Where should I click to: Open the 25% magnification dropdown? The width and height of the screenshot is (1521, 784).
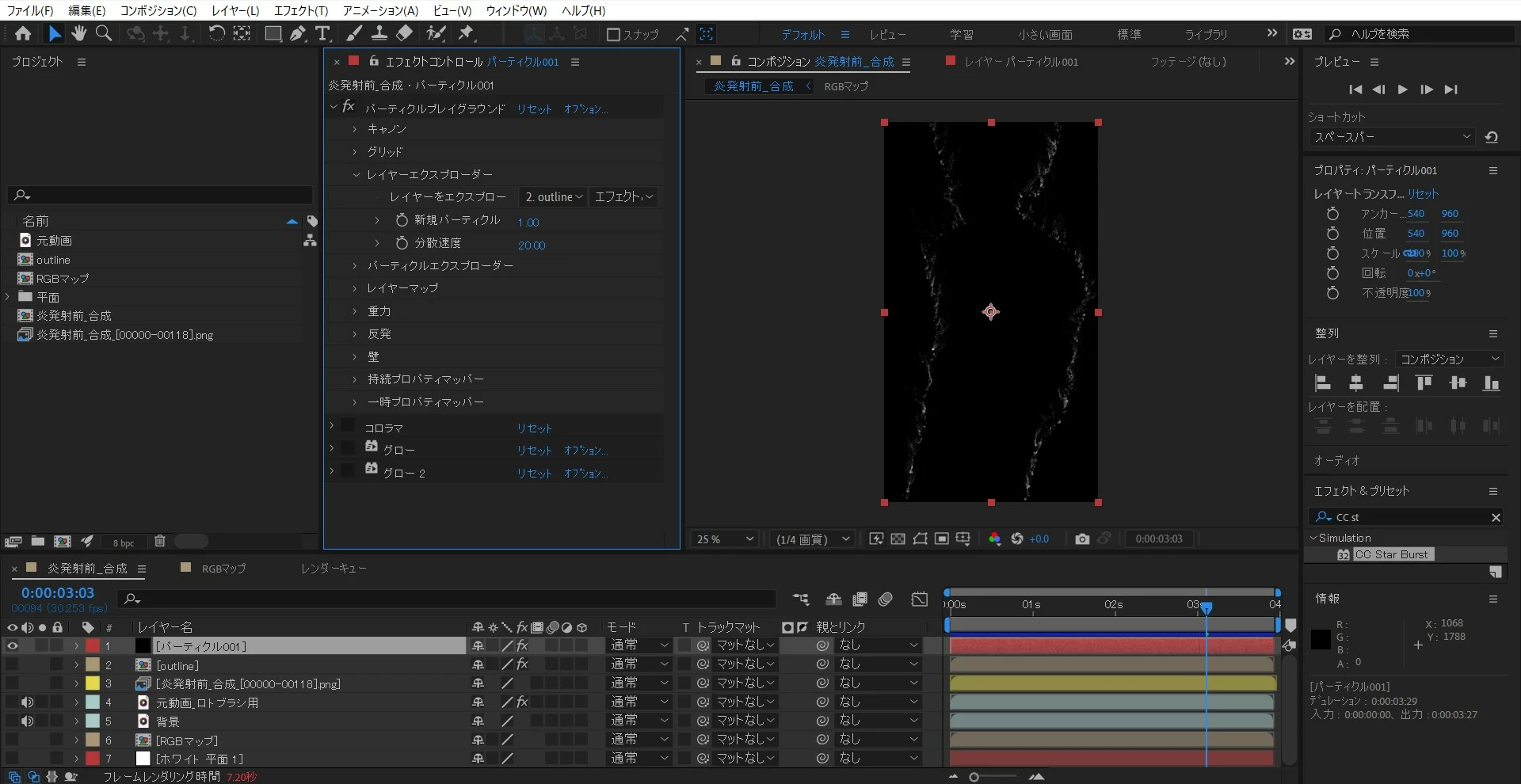pyautogui.click(x=725, y=539)
